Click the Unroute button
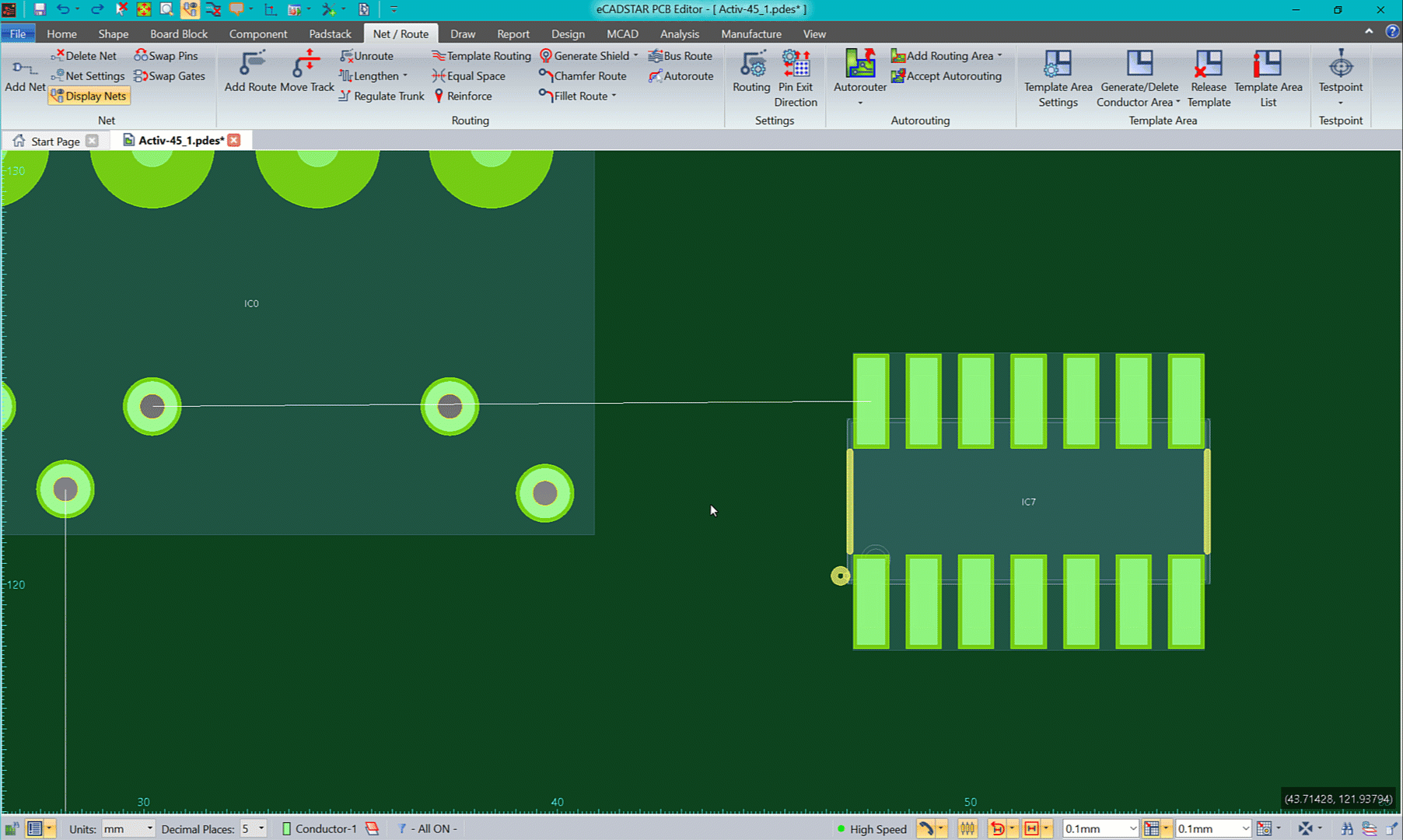 point(367,56)
